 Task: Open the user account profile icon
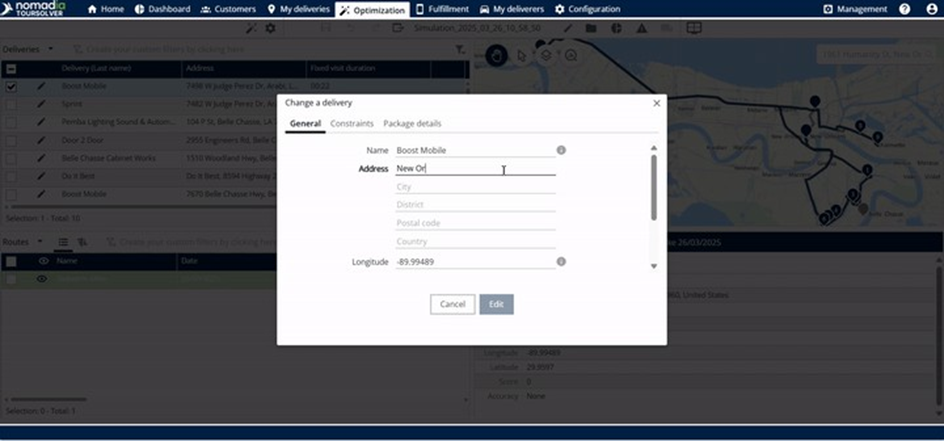[928, 9]
